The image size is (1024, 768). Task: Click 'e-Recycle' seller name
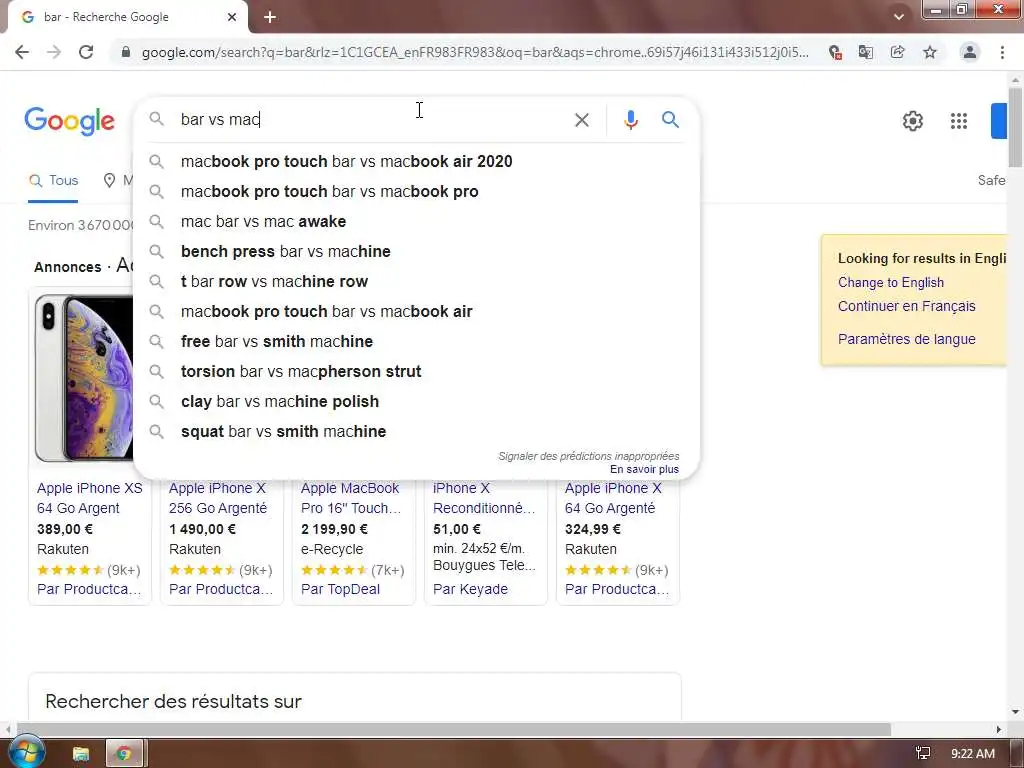[x=332, y=549]
